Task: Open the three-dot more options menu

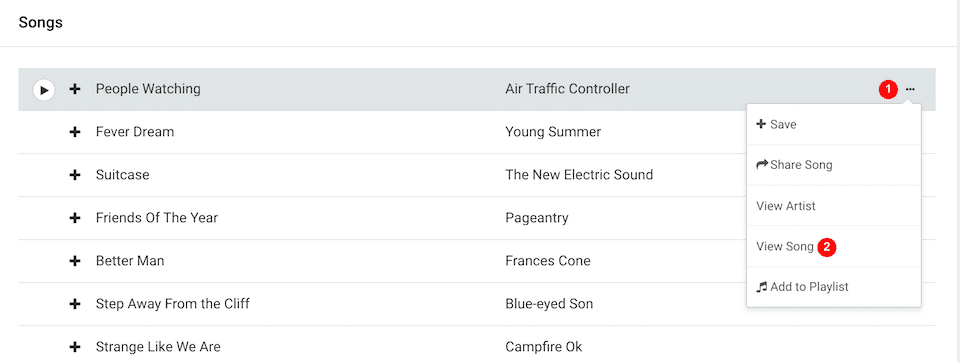Action: click(910, 89)
